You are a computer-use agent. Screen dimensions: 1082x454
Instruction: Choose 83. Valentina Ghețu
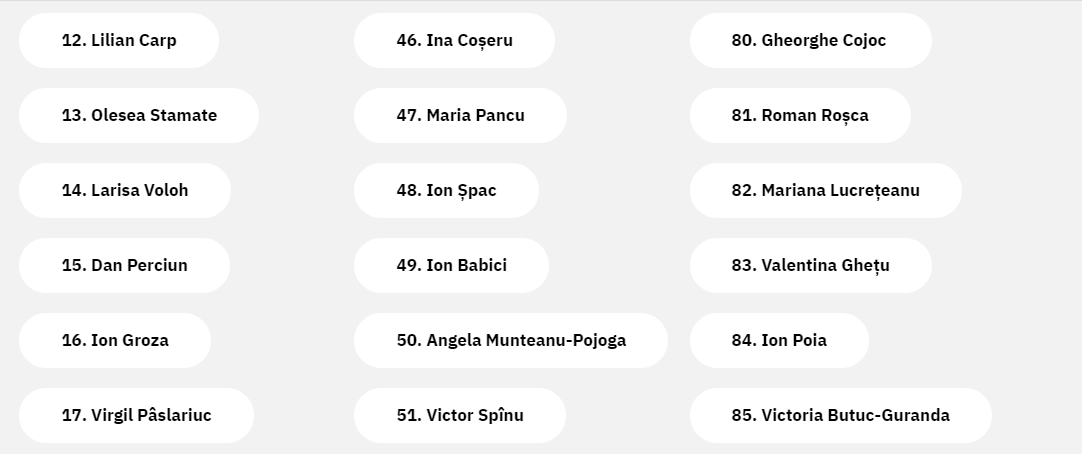(x=811, y=266)
